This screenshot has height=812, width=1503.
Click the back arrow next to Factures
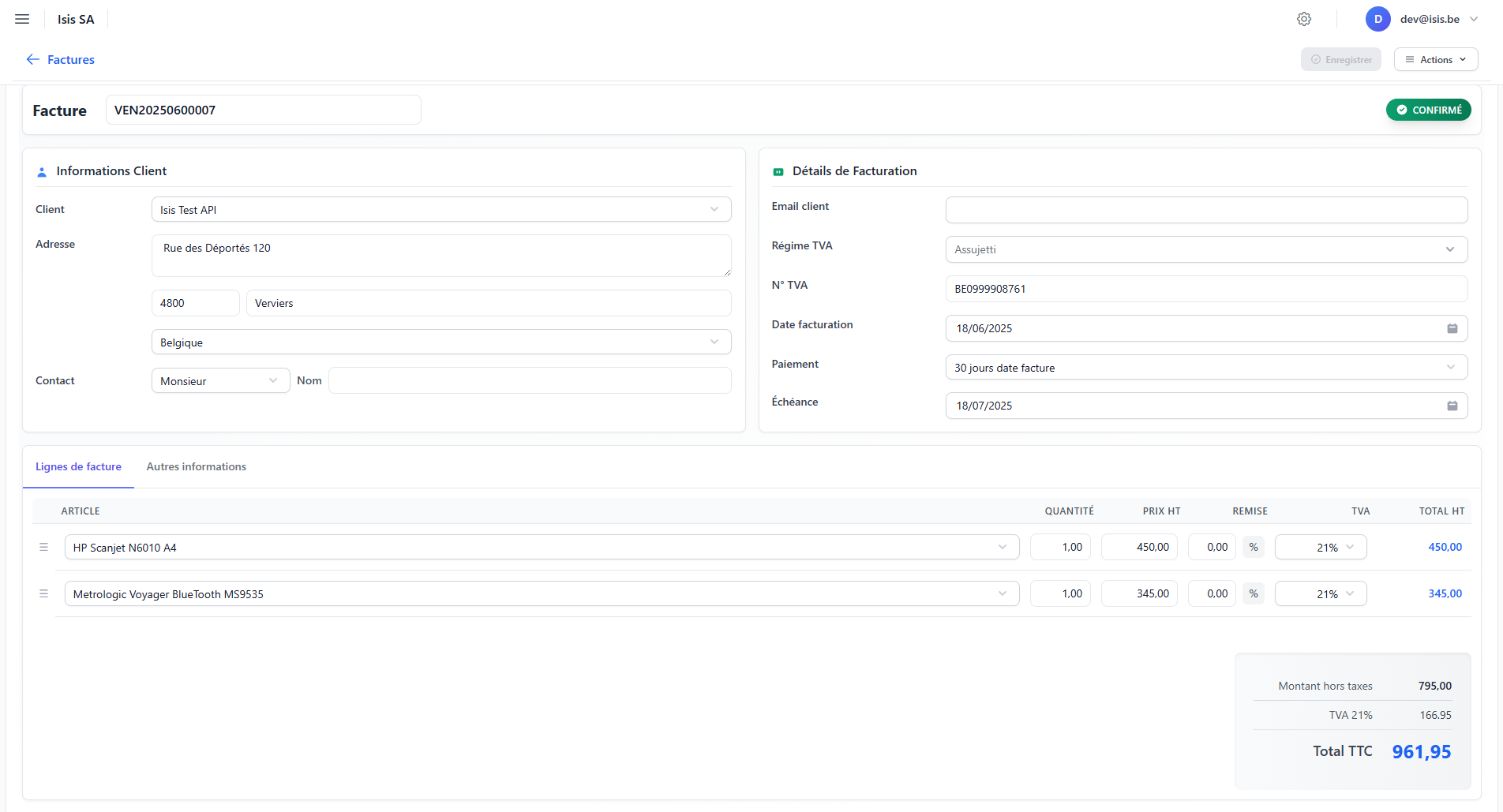click(32, 59)
